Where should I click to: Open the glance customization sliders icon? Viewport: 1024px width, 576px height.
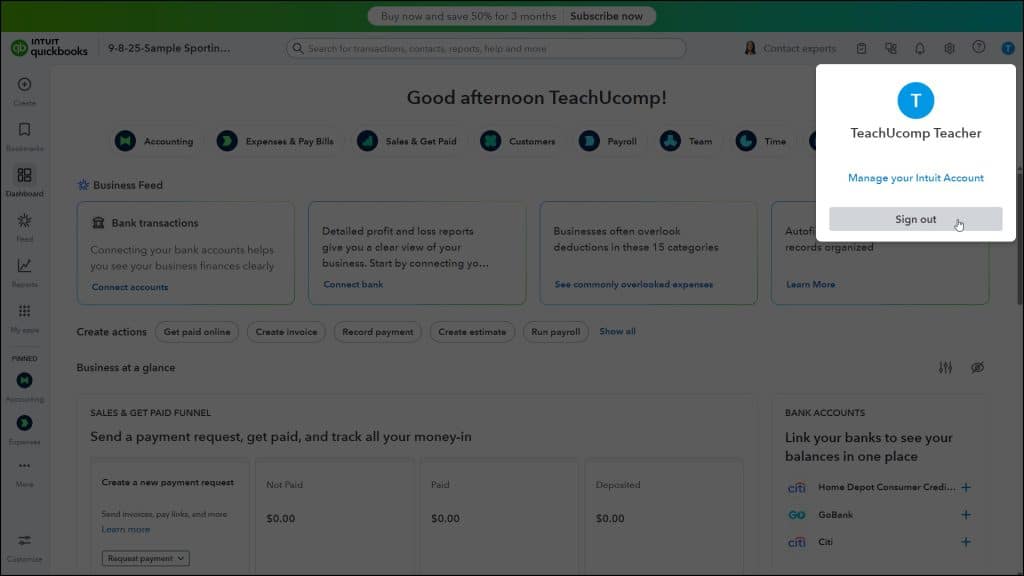945,367
